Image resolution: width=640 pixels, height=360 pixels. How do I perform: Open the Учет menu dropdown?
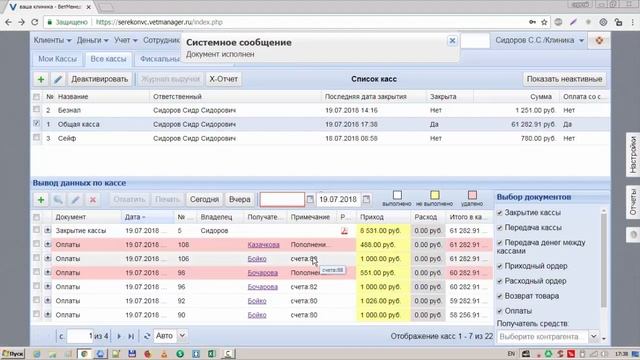(x=125, y=40)
